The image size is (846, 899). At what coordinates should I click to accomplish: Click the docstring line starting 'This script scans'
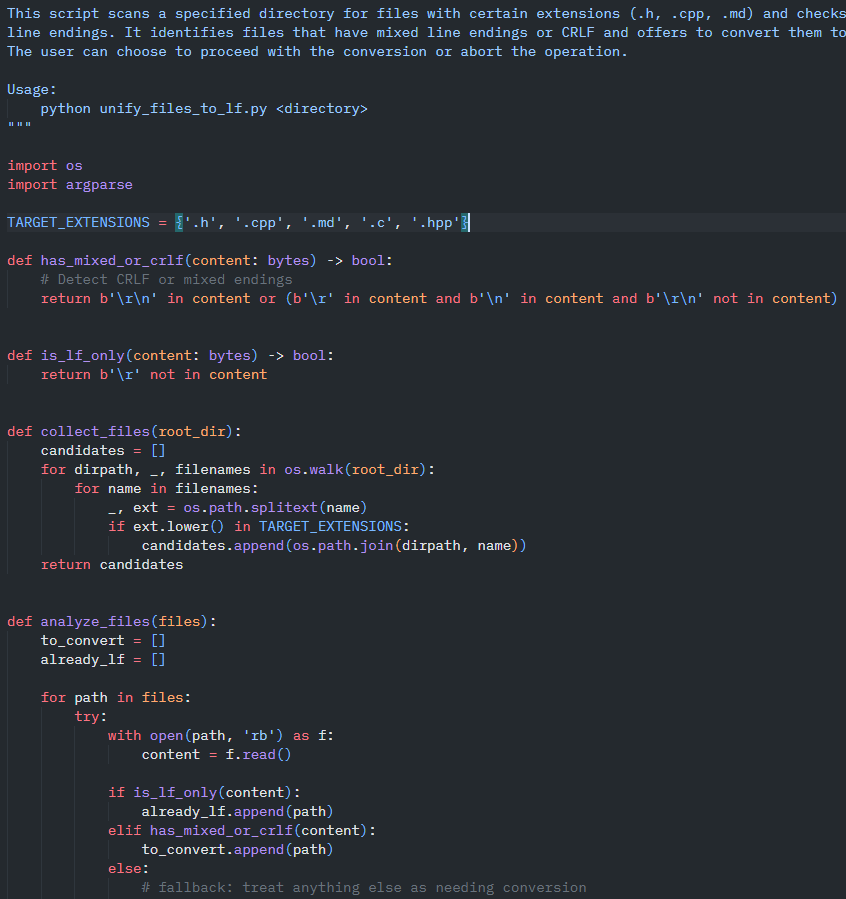click(x=426, y=13)
